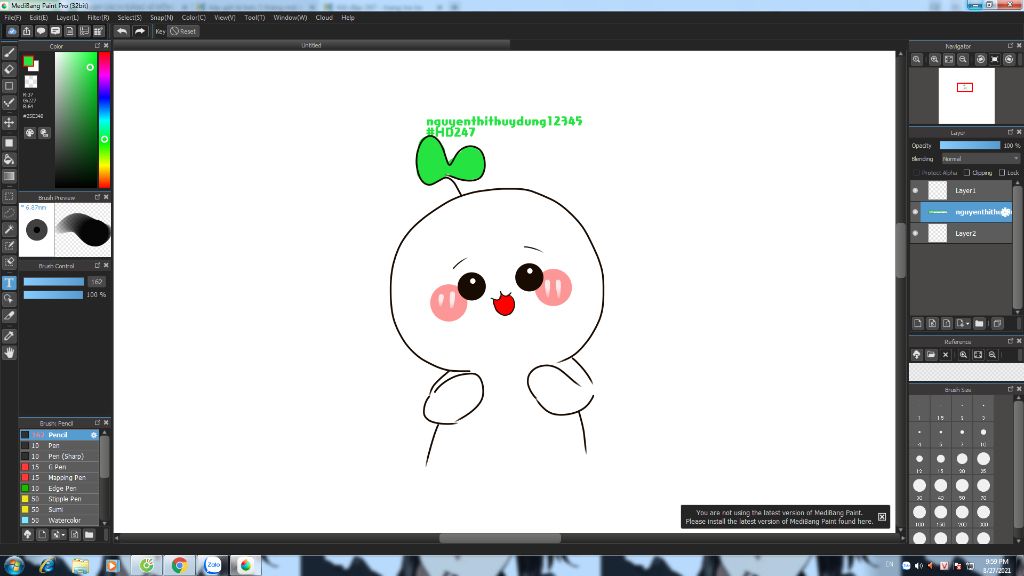
Task: Select the Watercolor brush
Action: tap(59, 520)
